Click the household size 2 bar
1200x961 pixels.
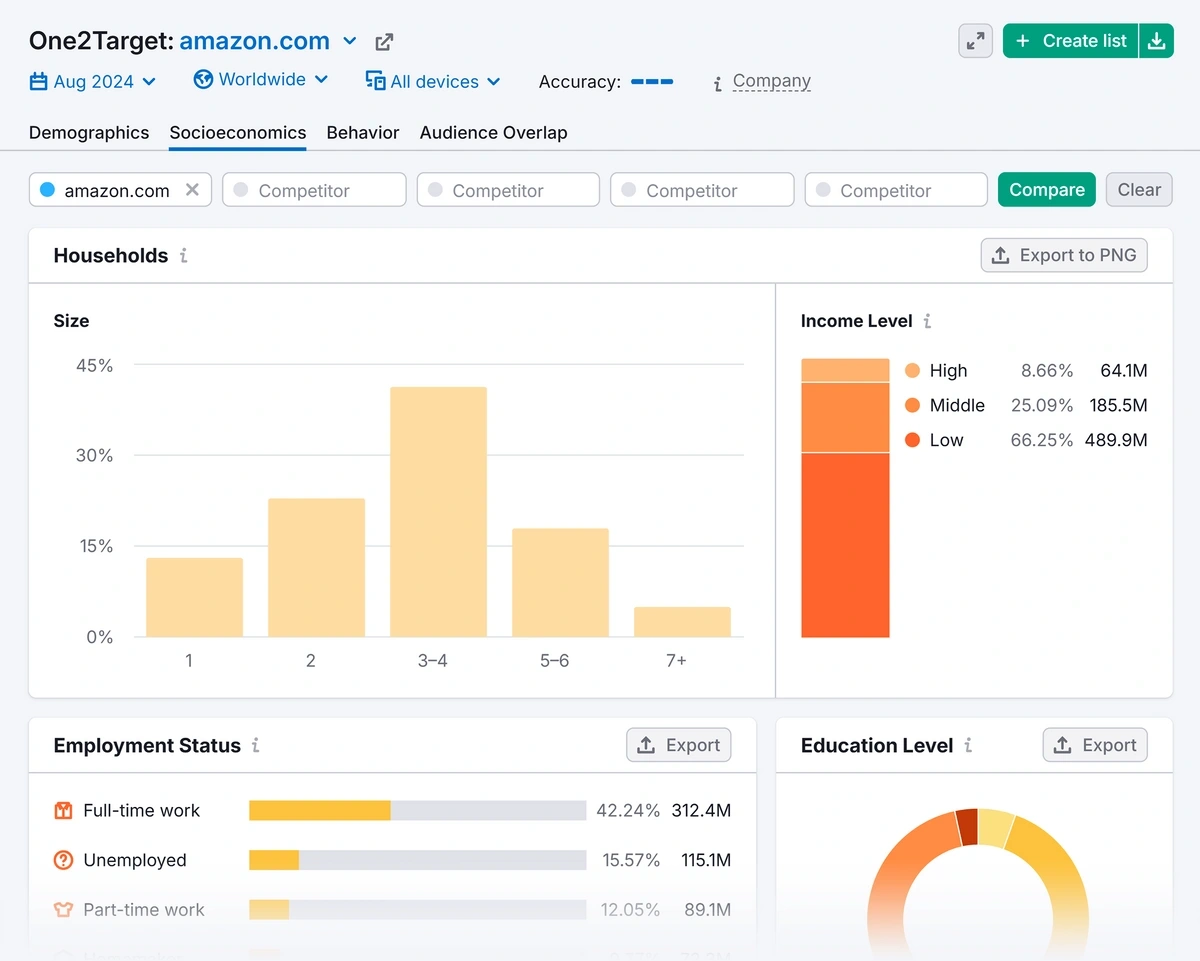[x=316, y=568]
